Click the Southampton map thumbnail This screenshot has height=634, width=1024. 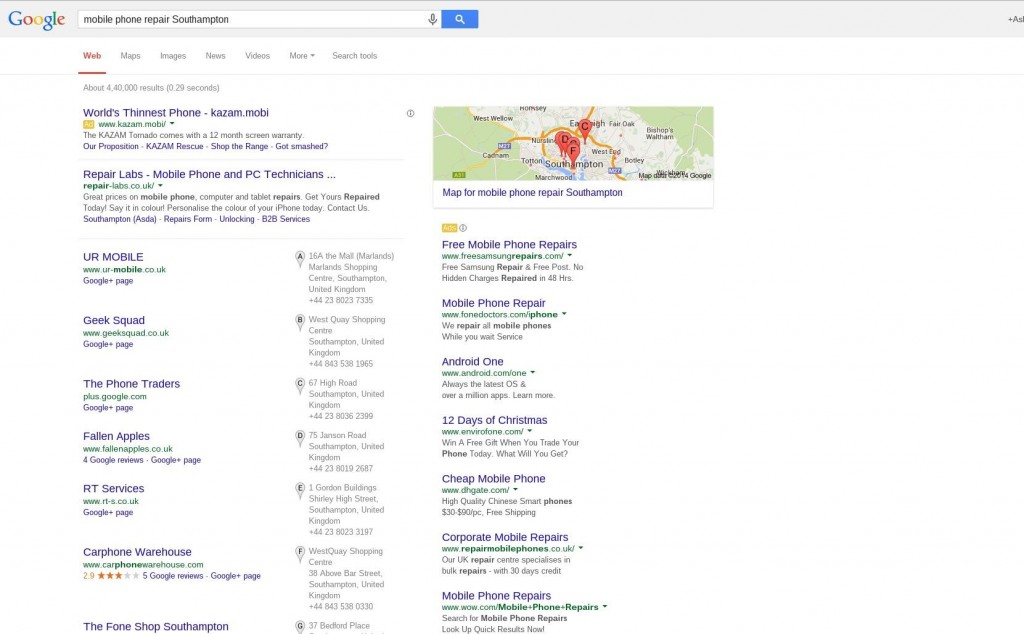(x=573, y=144)
